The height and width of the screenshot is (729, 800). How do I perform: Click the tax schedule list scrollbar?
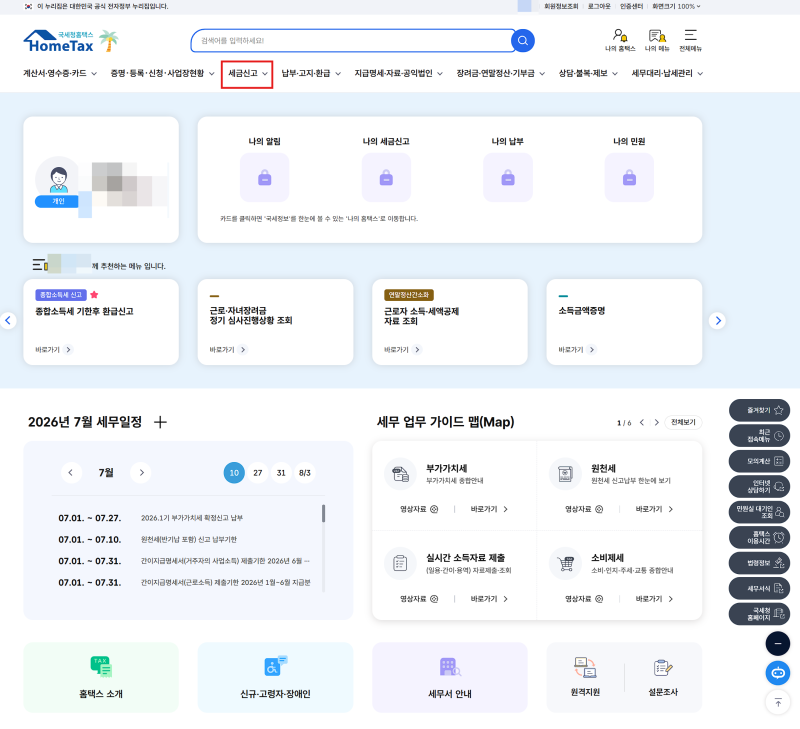tap(323, 513)
